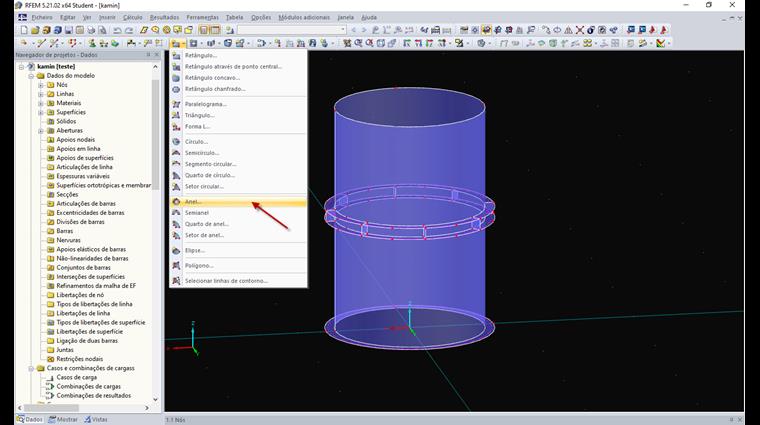Image resolution: width=760 pixels, height=425 pixels.
Task: Choose Setor circular... entry
Action: click(238, 186)
